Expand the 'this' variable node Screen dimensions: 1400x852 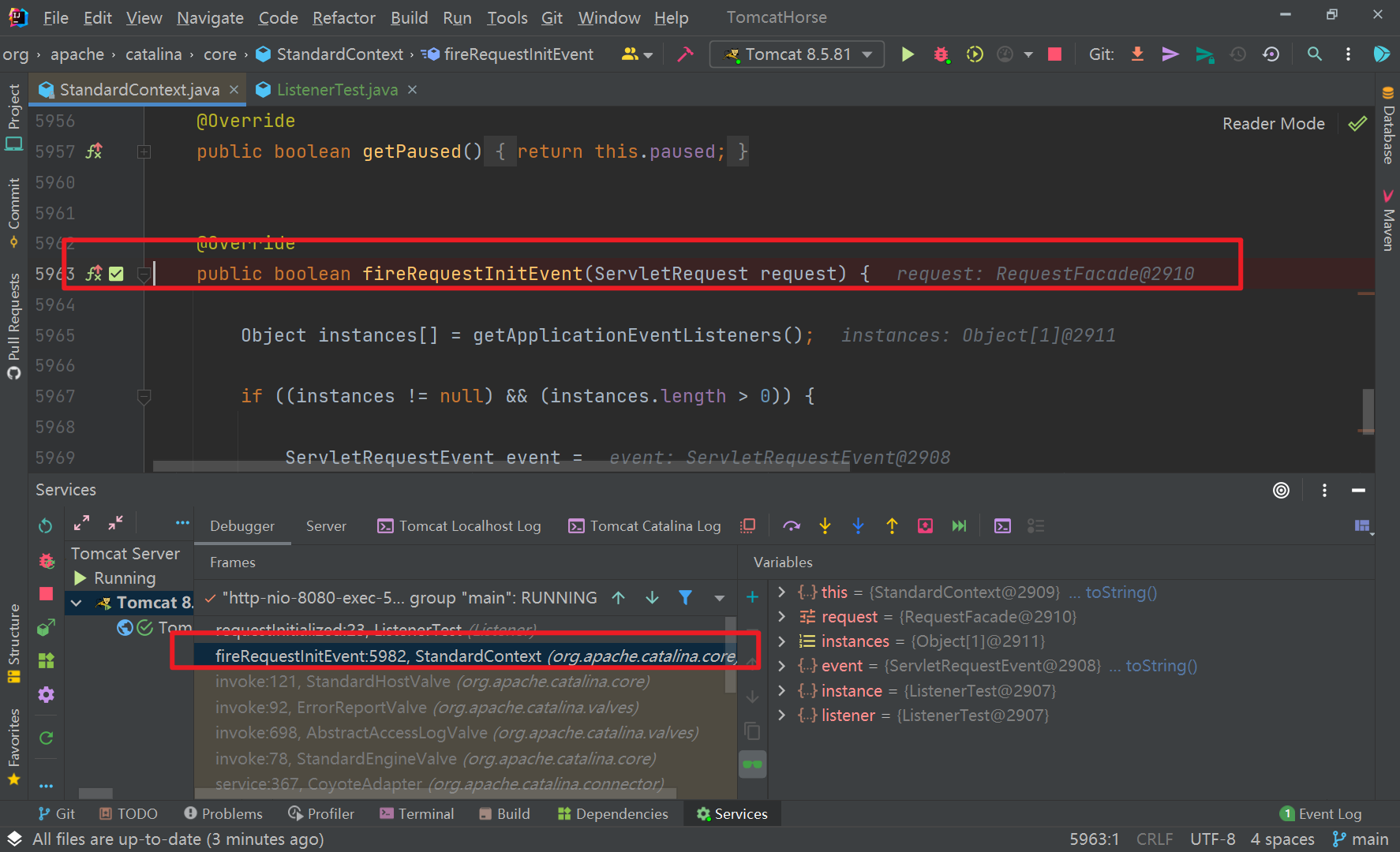781,592
